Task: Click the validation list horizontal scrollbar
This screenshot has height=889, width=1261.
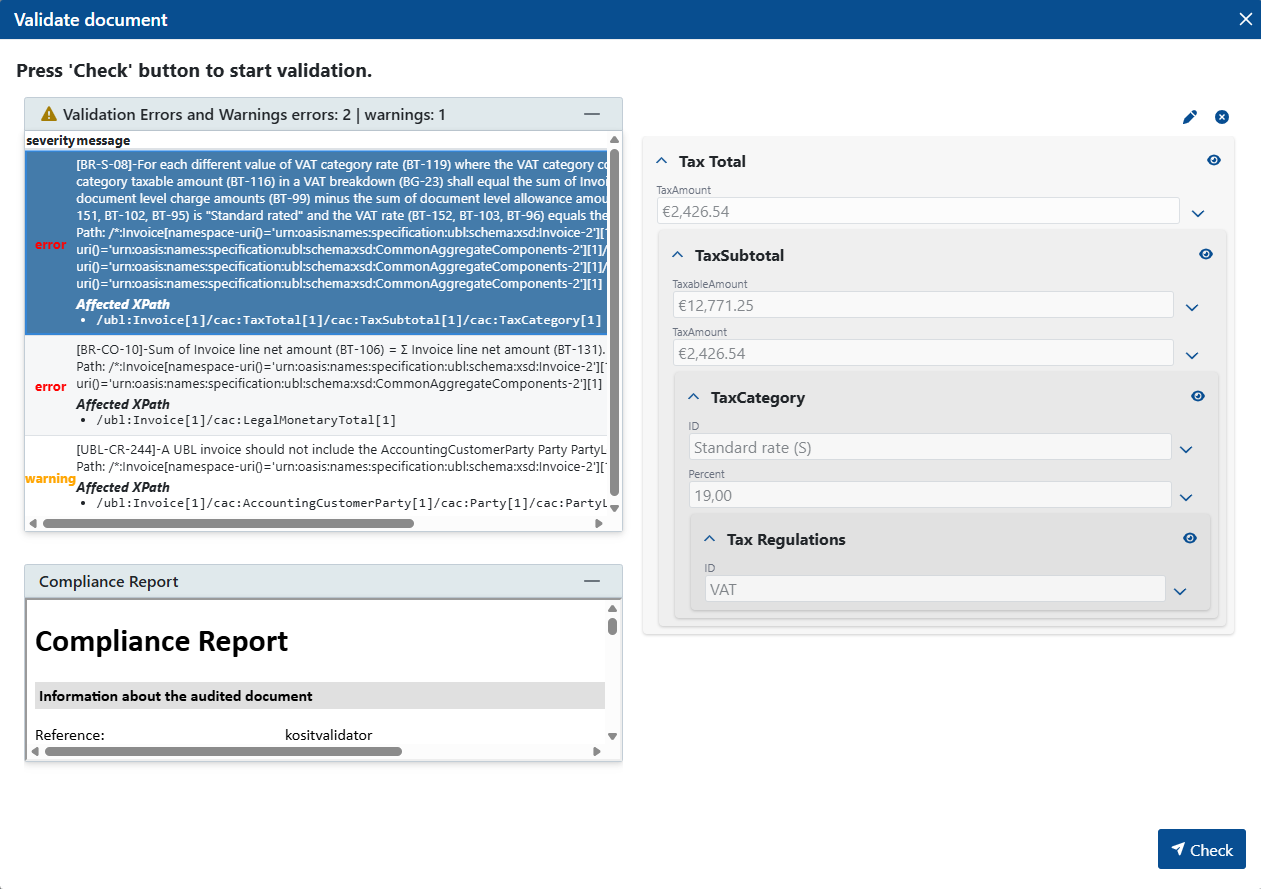Action: tap(228, 523)
